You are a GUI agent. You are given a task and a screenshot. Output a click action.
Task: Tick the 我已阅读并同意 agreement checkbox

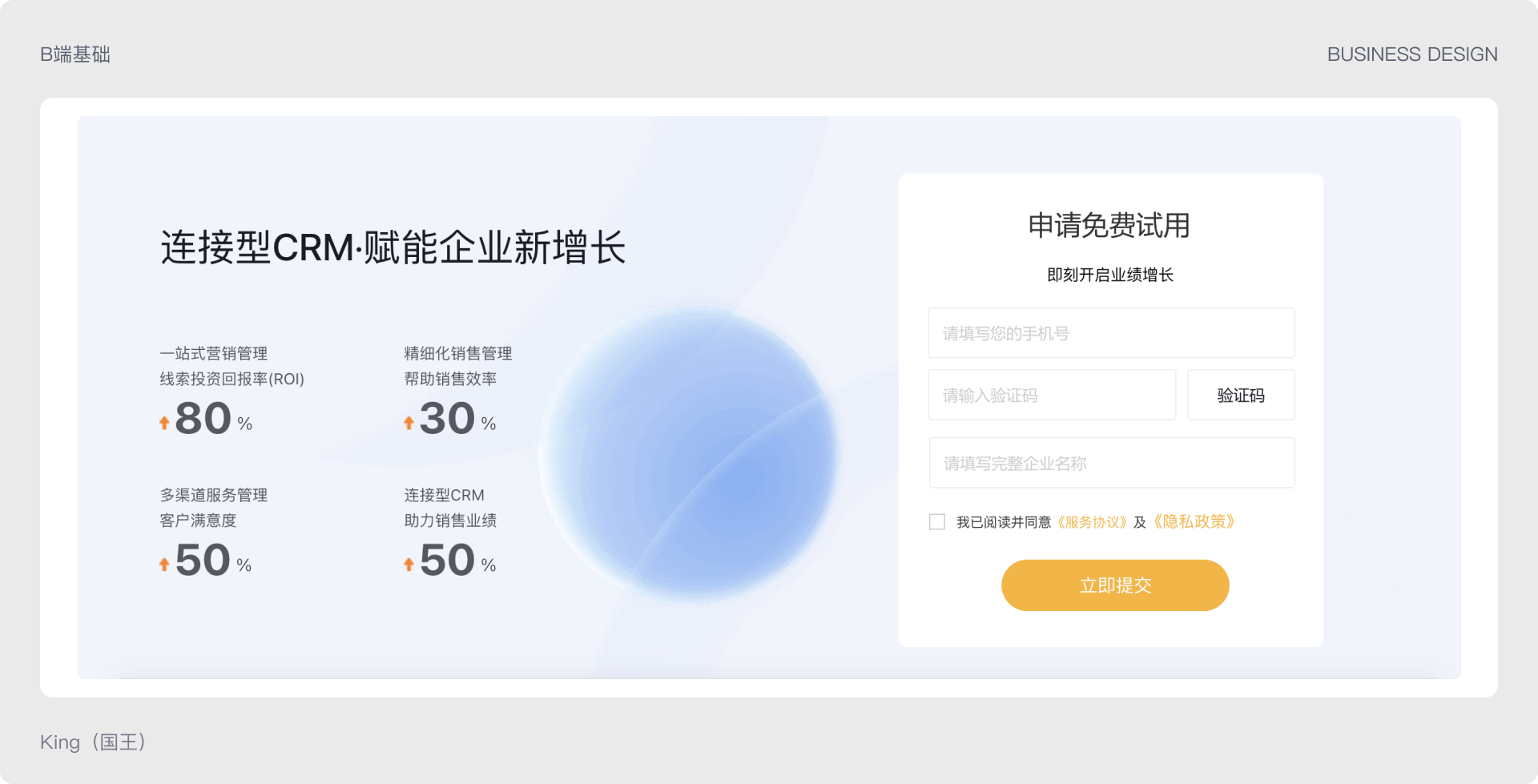coord(937,522)
